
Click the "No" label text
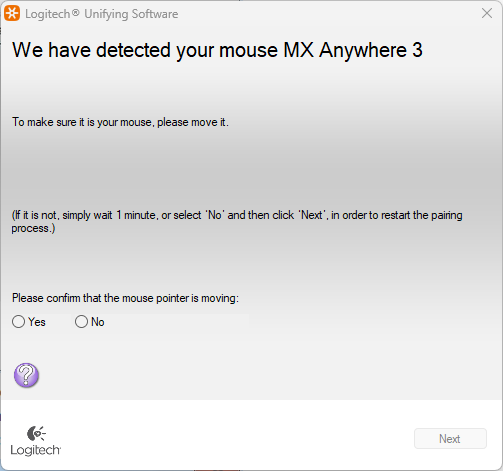98,322
